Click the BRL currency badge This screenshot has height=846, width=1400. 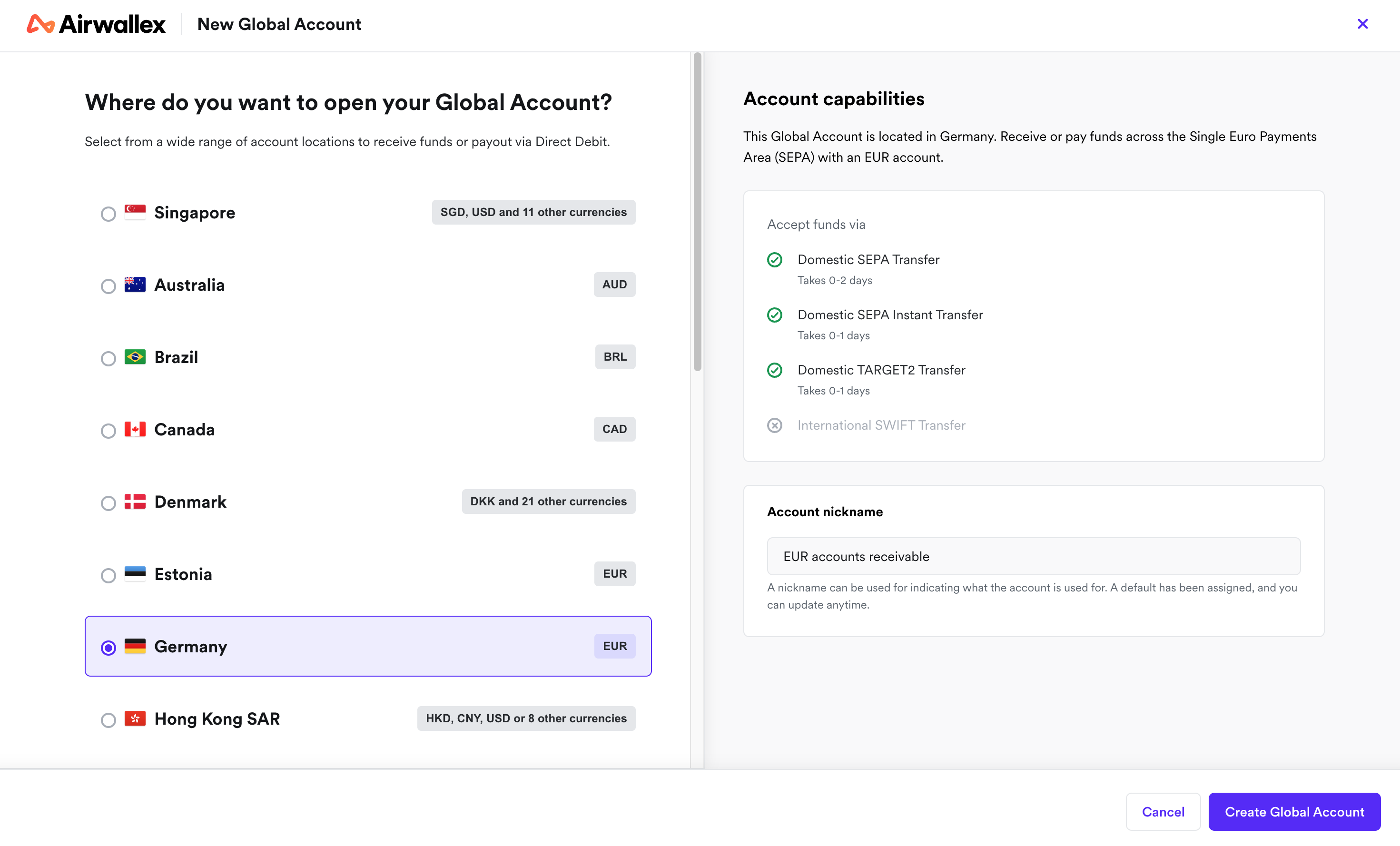(x=615, y=357)
